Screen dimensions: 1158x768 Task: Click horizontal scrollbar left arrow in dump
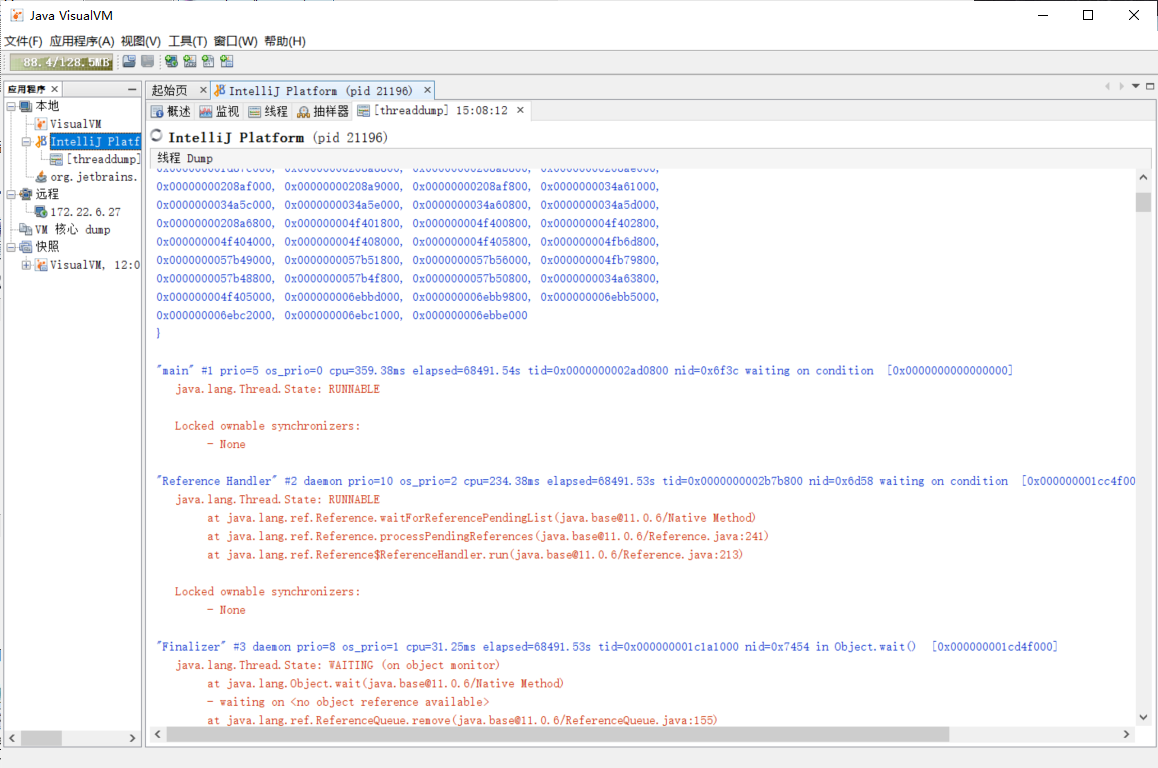[157, 734]
